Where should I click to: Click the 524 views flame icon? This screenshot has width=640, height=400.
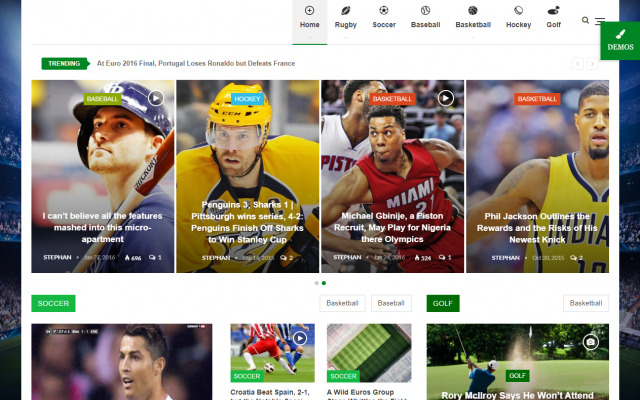coord(417,258)
